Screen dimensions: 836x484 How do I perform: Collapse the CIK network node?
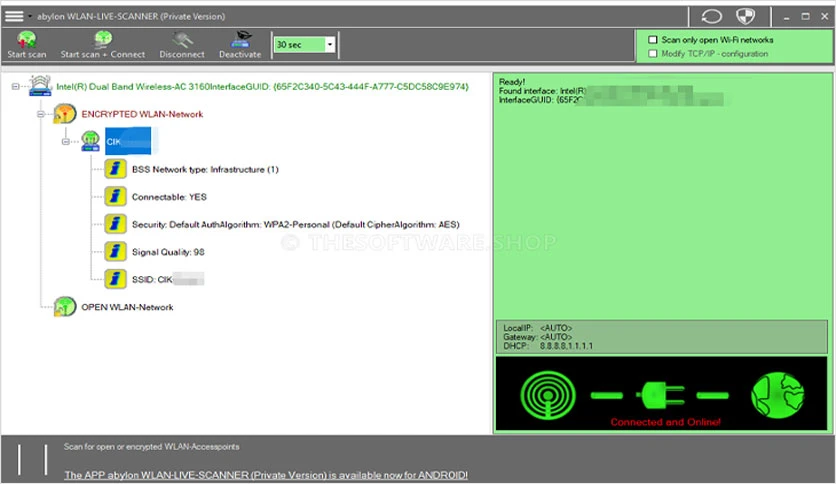coord(66,142)
